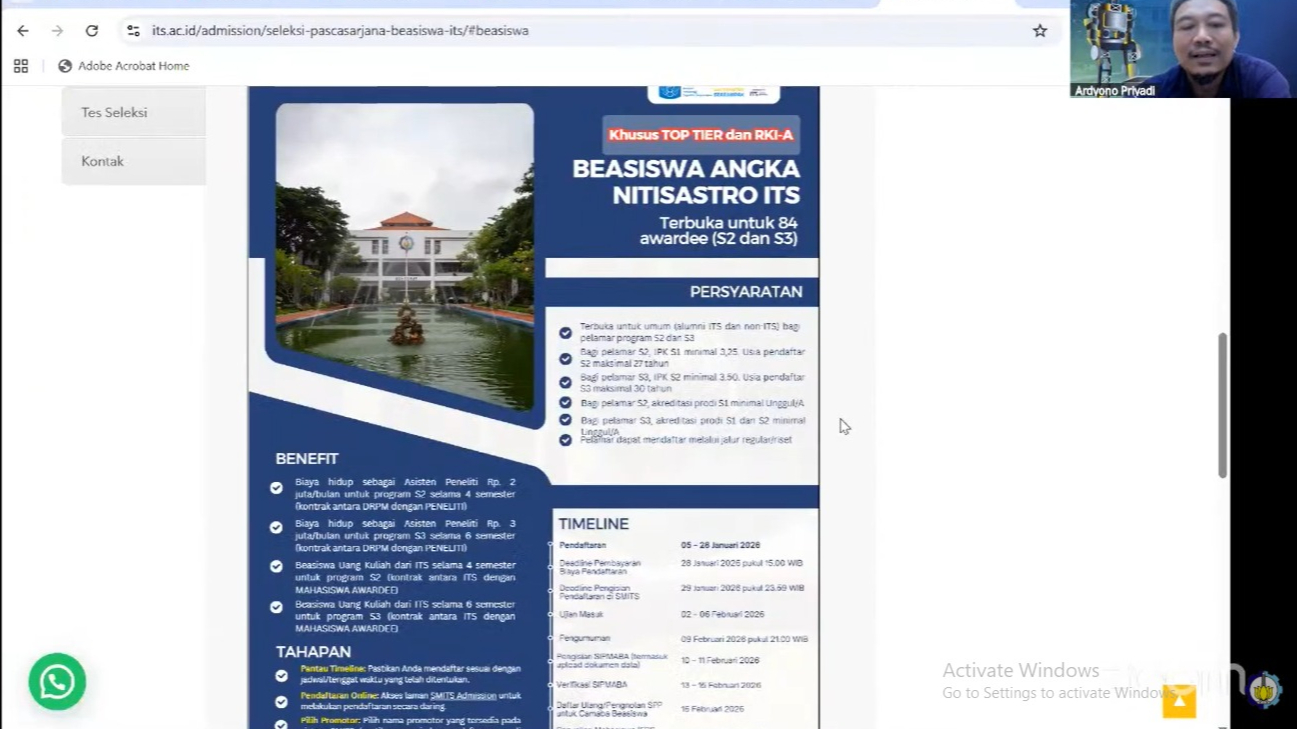Click the browser back arrow
This screenshot has width=1297, height=729.
pos(23,31)
